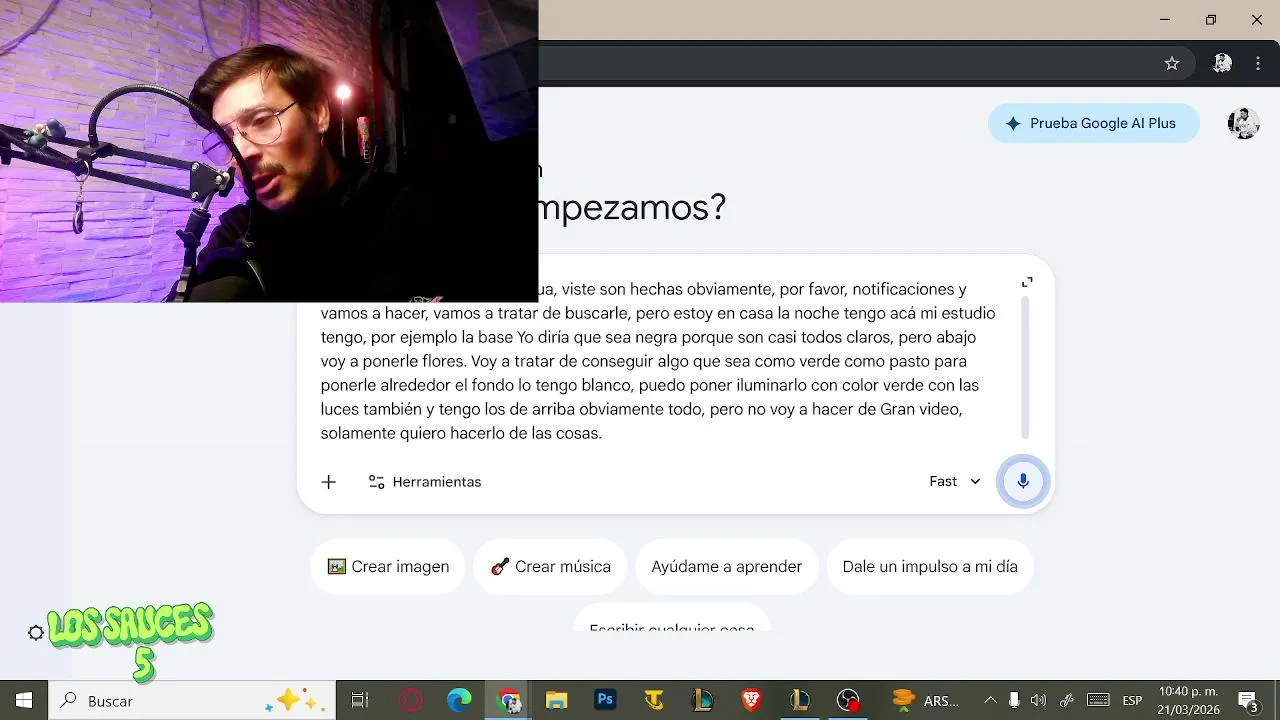The image size is (1280, 720).
Task: Click inside the dictated prompt text
Action: [657, 361]
